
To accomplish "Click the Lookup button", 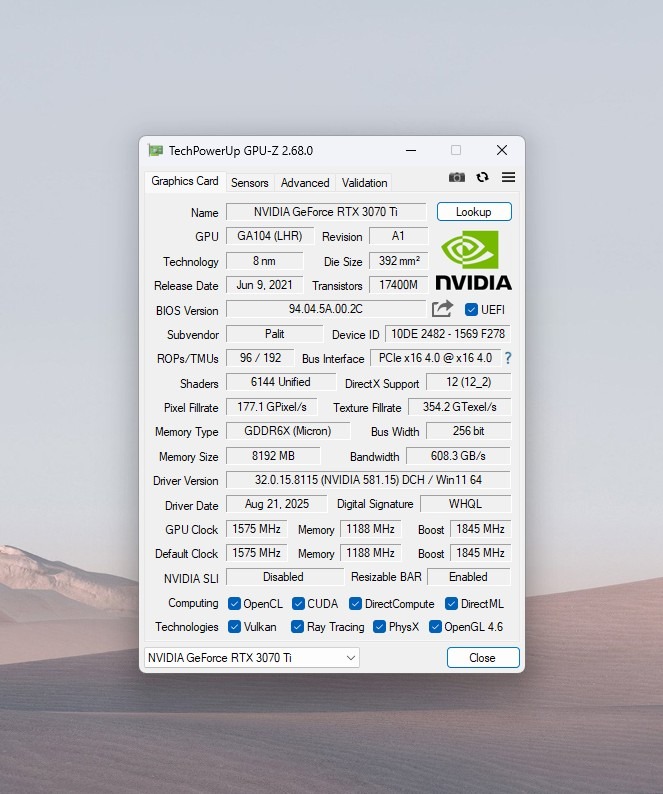I will [x=474, y=212].
